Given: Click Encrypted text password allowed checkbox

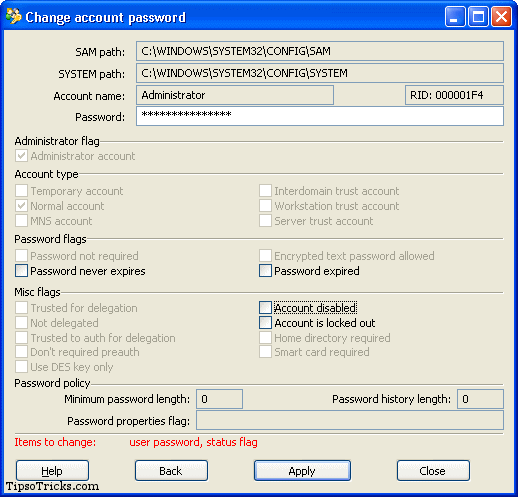Looking at the screenshot, I should (x=265, y=256).
